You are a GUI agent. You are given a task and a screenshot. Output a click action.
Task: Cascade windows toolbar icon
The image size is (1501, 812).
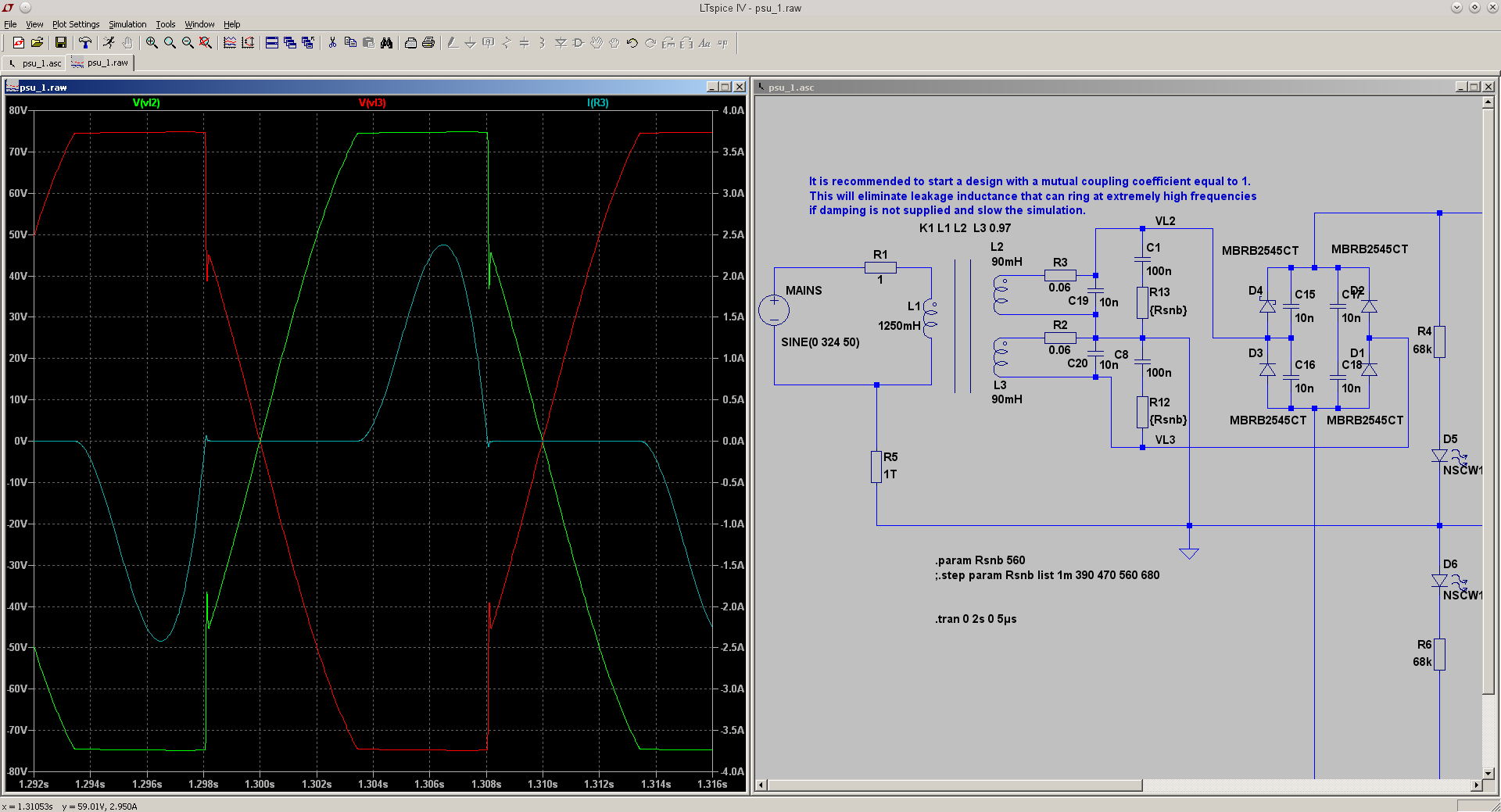pyautogui.click(x=290, y=43)
